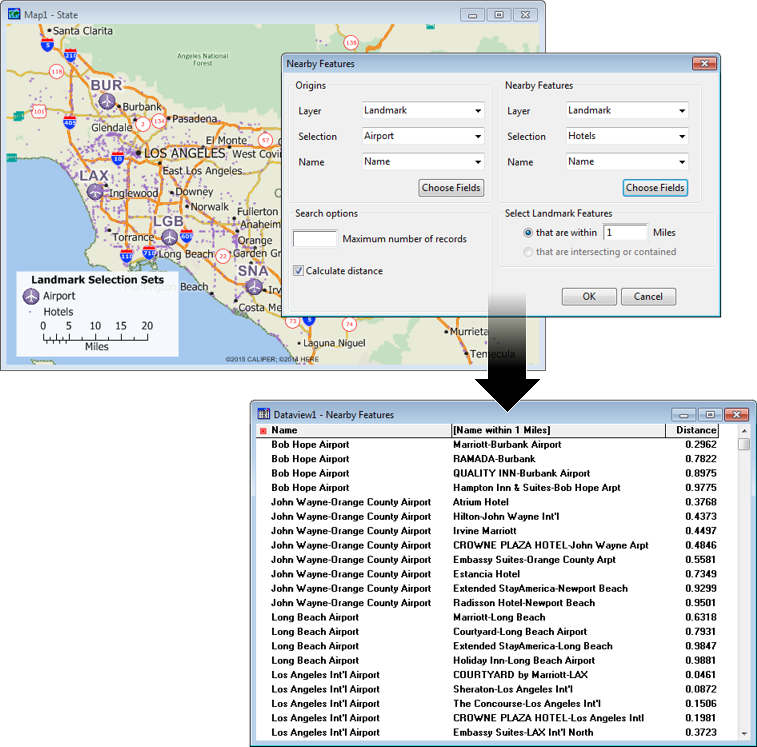Click the LAX airport icon on the map
The height and width of the screenshot is (747, 757).
95,192
